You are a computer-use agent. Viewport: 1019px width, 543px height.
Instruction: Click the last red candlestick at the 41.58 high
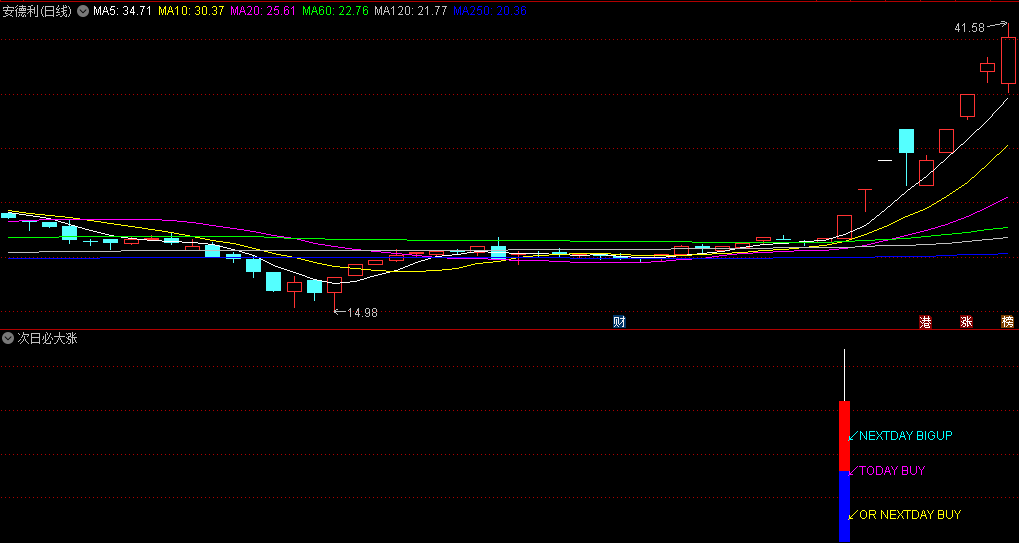(1008, 60)
